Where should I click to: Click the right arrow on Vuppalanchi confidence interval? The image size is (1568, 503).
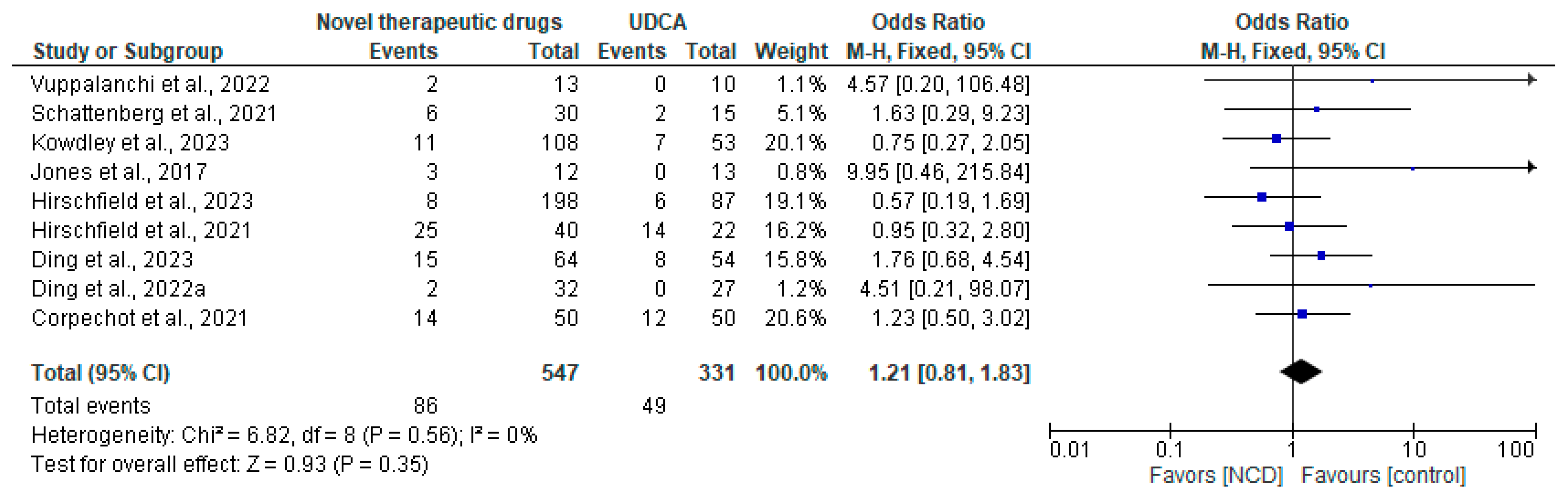(1531, 80)
